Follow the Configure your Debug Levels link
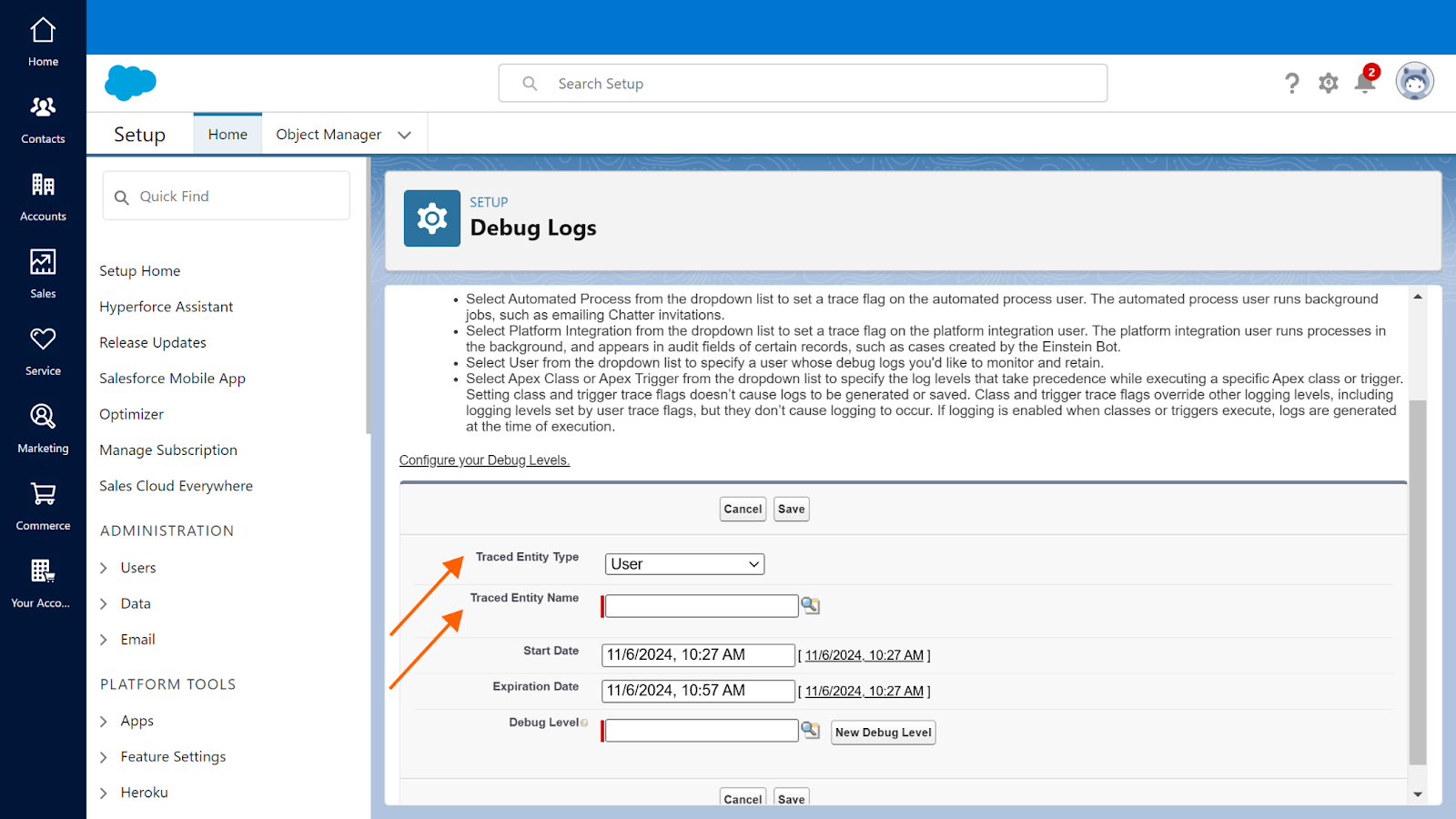The height and width of the screenshot is (819, 1456). pos(484,460)
